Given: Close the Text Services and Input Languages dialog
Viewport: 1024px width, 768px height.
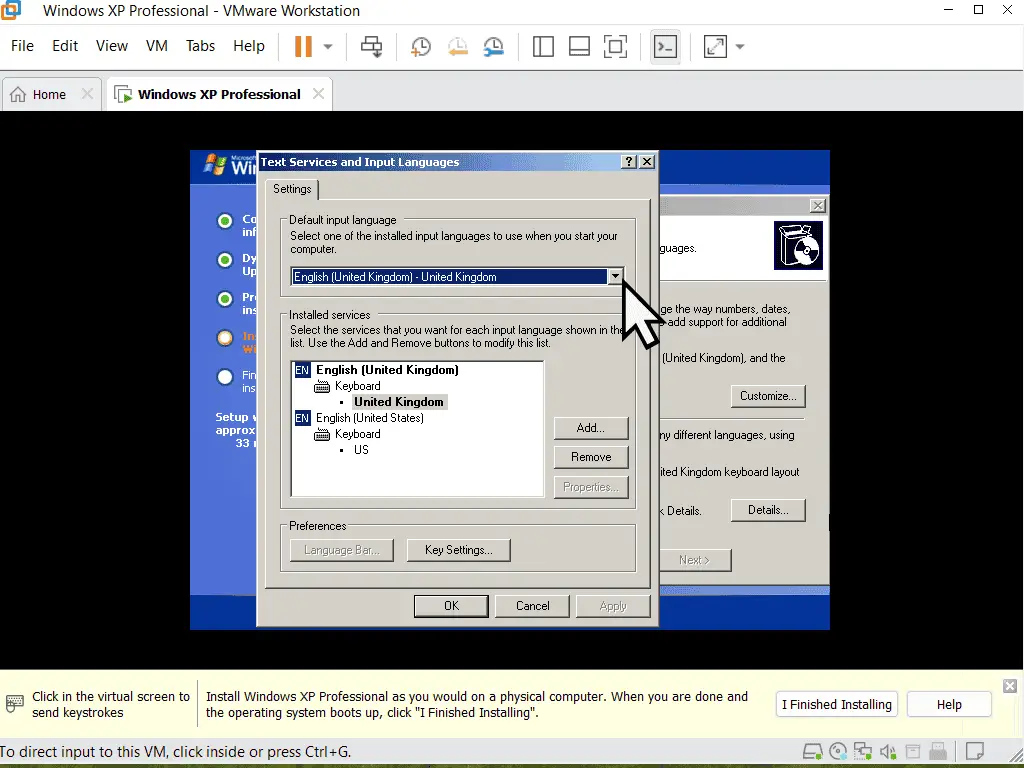Looking at the screenshot, I should point(647,162).
